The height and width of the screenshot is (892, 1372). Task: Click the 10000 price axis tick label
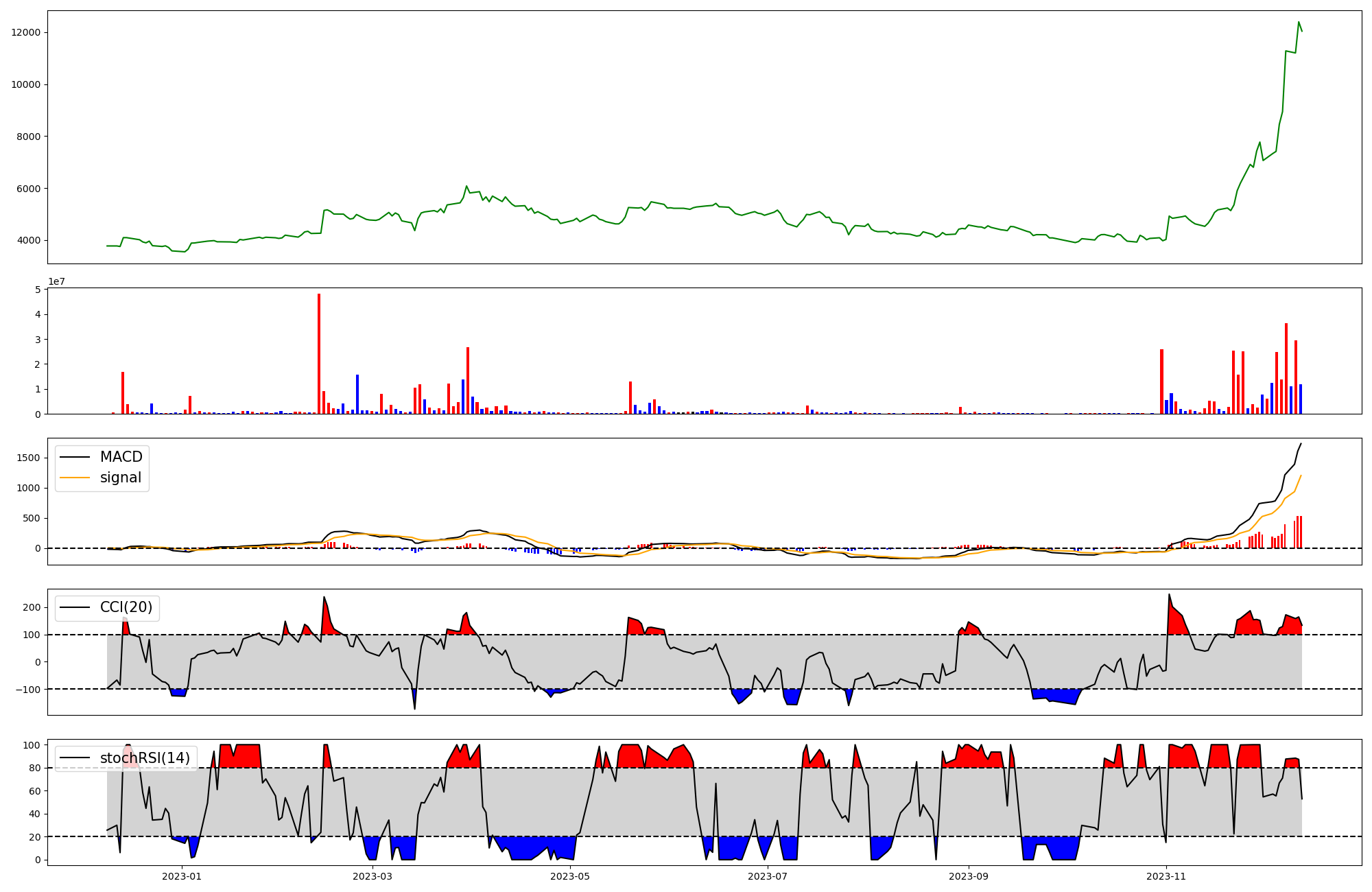point(26,85)
